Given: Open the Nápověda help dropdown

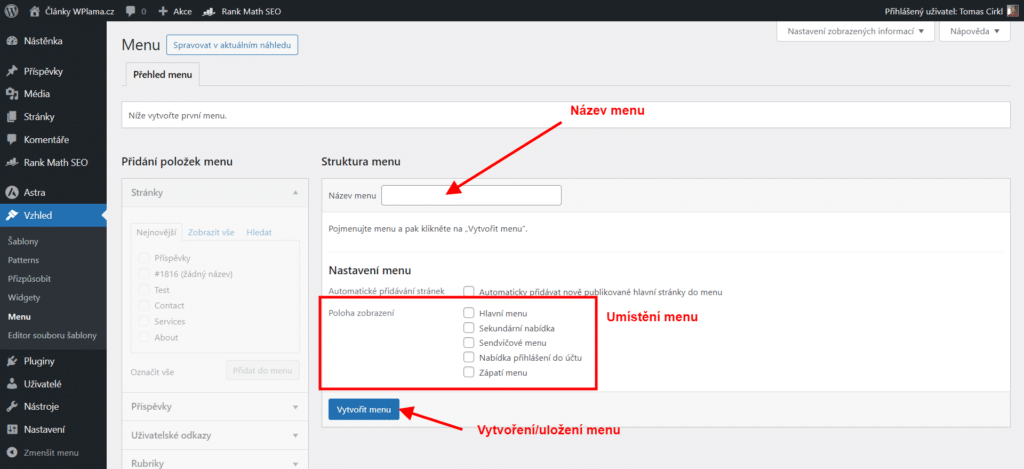Looking at the screenshot, I should tap(975, 31).
